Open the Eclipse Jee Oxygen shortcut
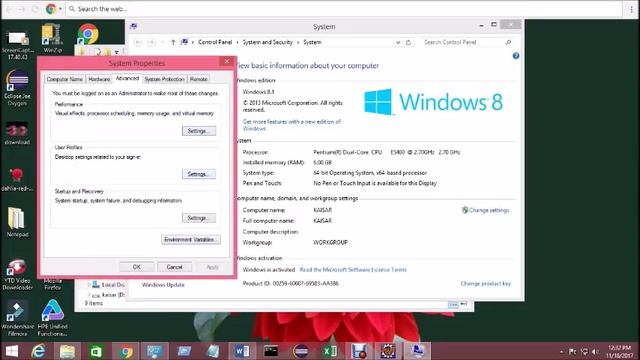Viewport: 640px width, 360px height. pos(17,88)
